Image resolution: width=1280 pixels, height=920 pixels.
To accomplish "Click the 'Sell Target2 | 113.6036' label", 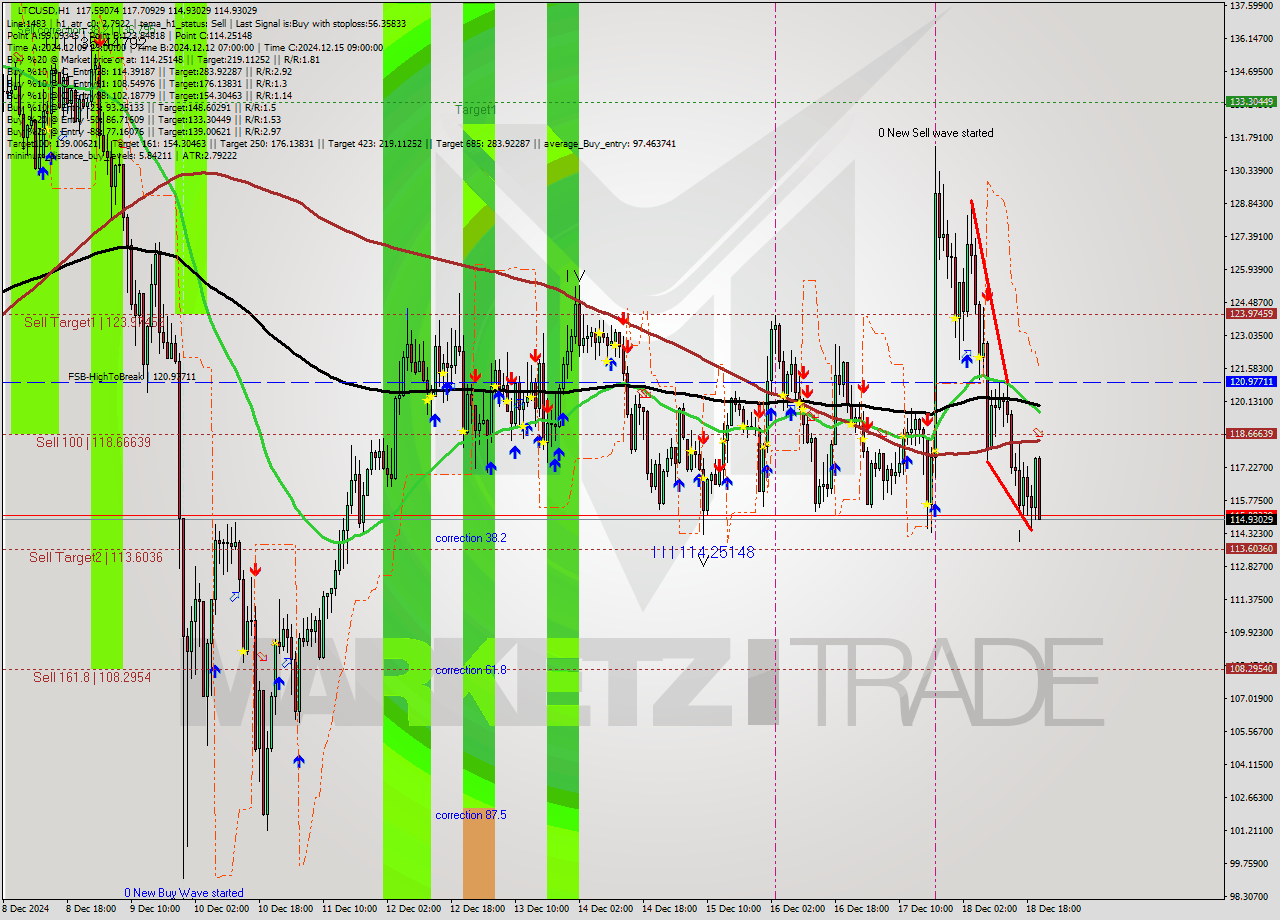I will point(95,557).
